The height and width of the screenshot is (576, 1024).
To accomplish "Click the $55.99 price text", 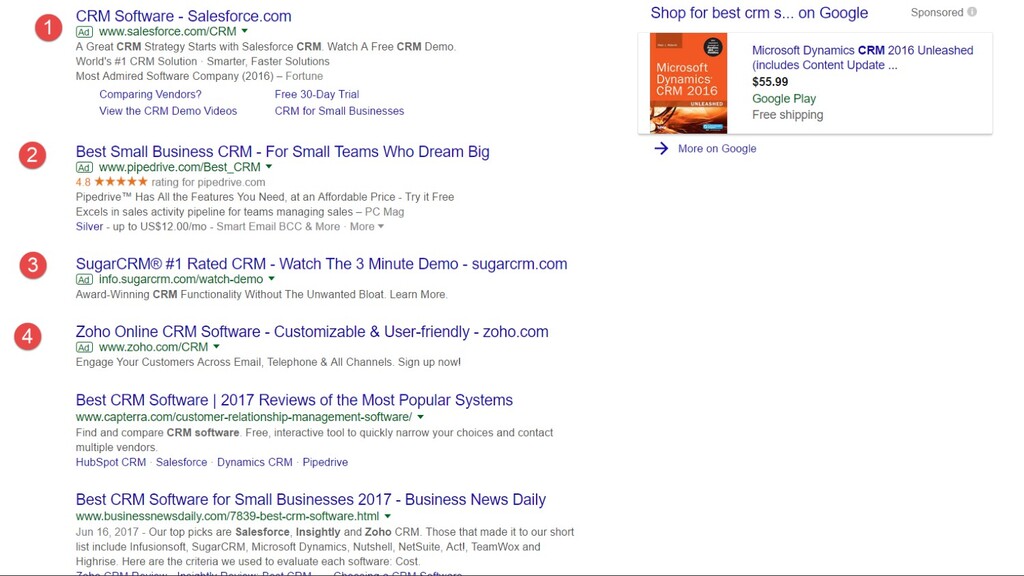I will pyautogui.click(x=770, y=82).
